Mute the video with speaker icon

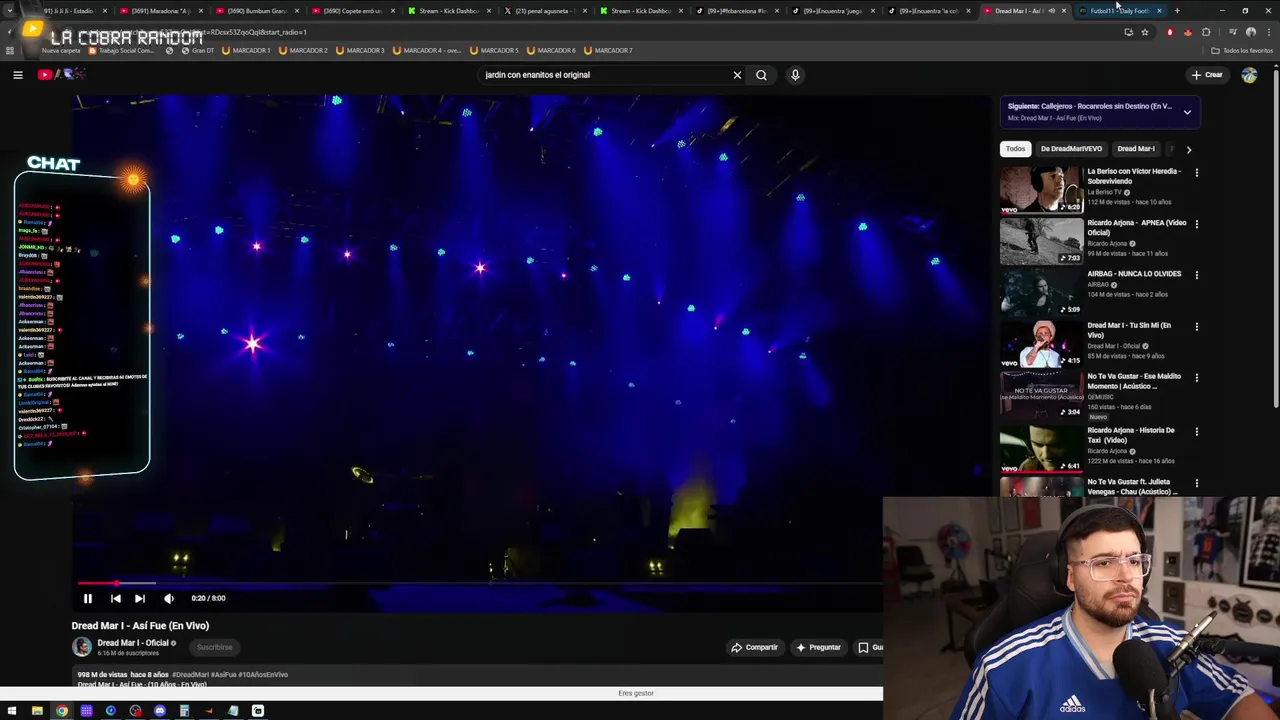(169, 598)
